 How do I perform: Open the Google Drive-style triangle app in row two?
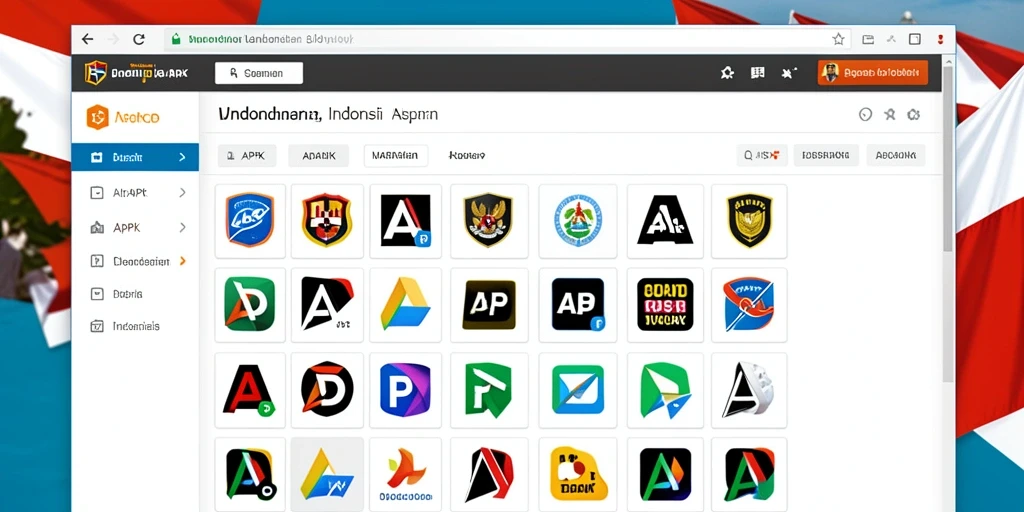(406, 304)
